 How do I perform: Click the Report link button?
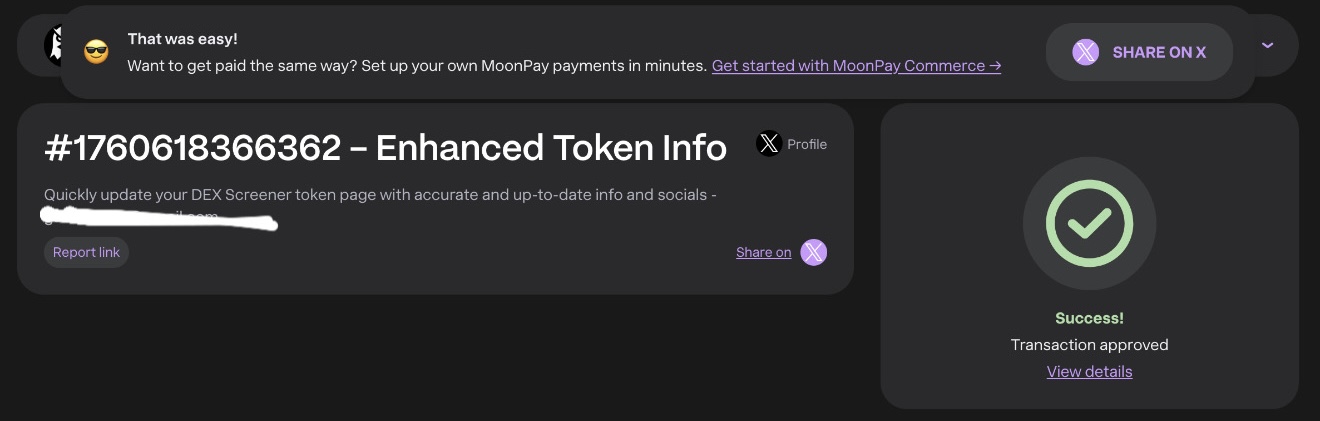pyautogui.click(x=86, y=253)
